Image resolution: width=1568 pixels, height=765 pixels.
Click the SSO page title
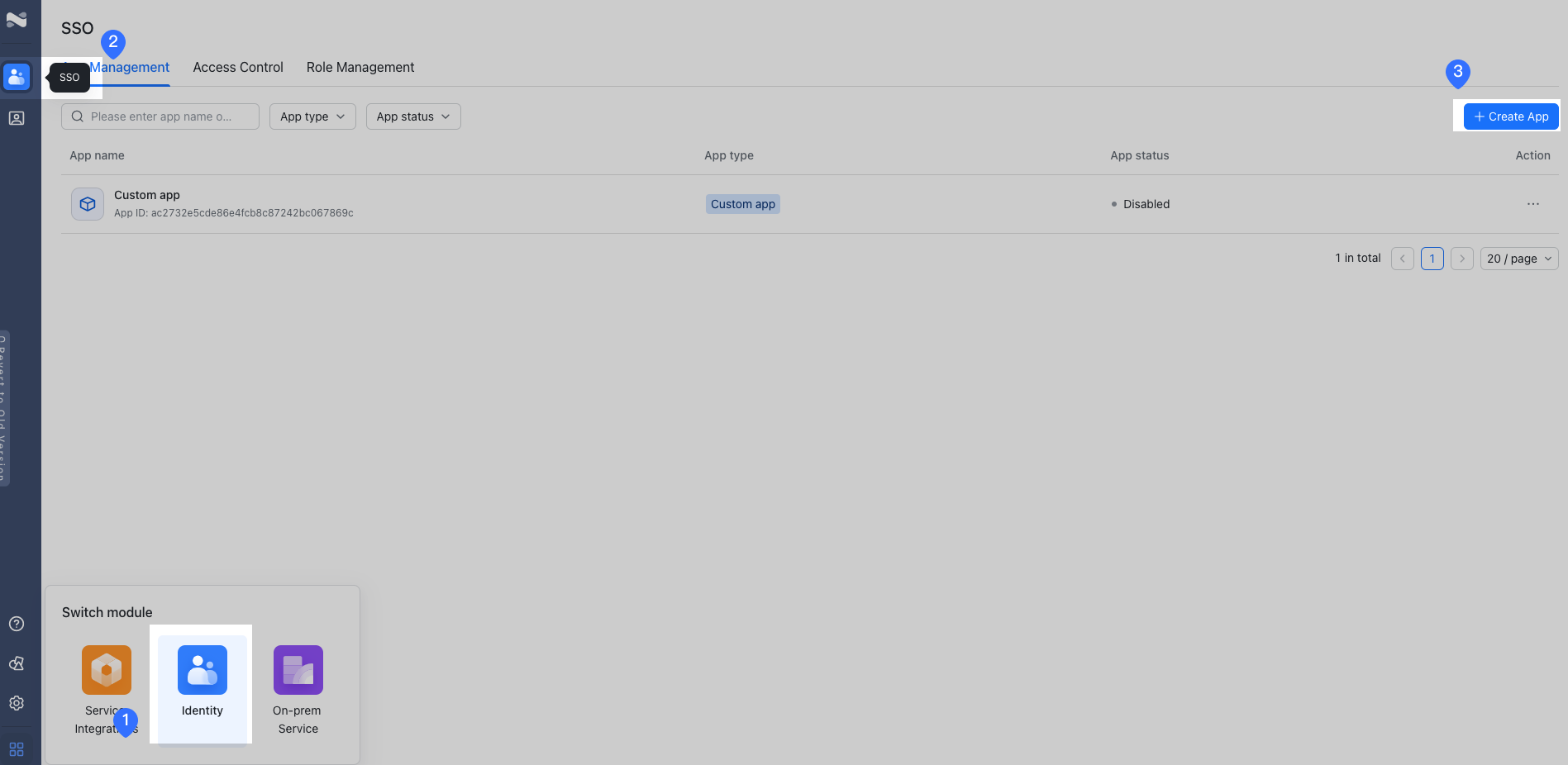click(78, 28)
